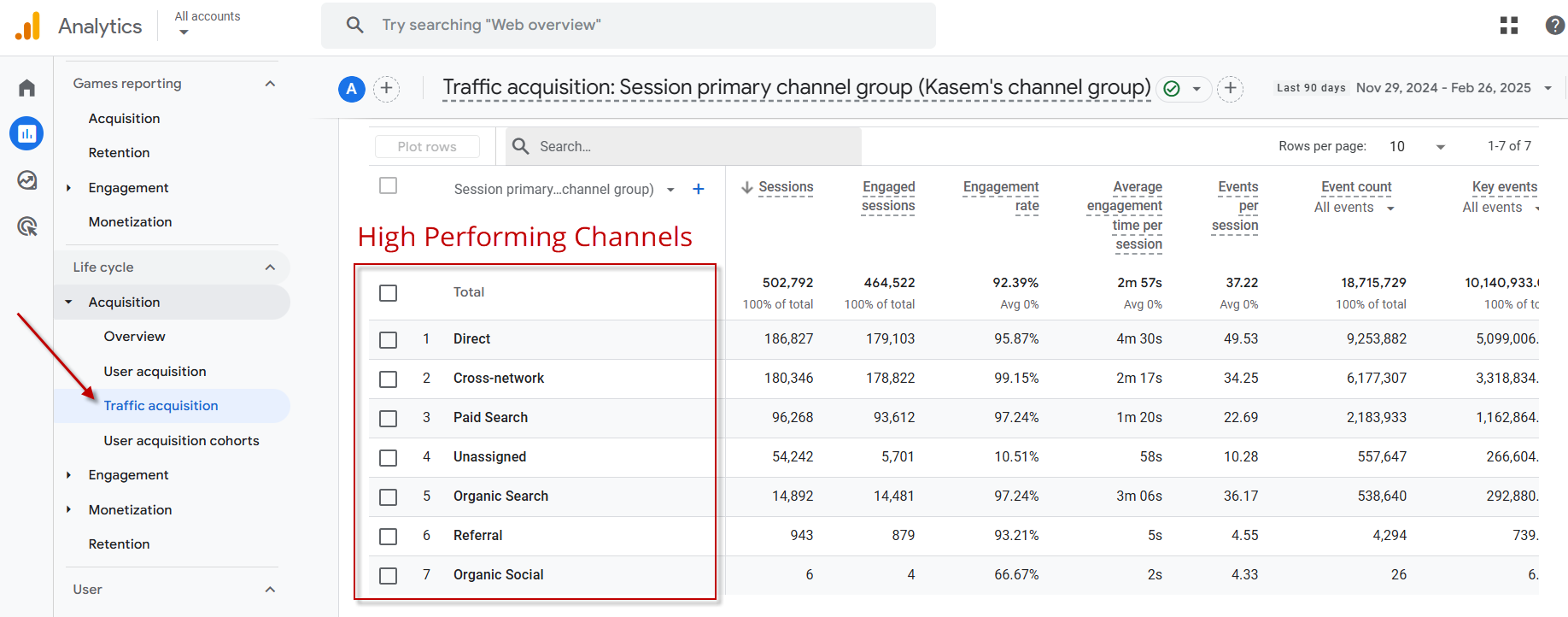Open Acquisition under Games reporting

tap(124, 119)
